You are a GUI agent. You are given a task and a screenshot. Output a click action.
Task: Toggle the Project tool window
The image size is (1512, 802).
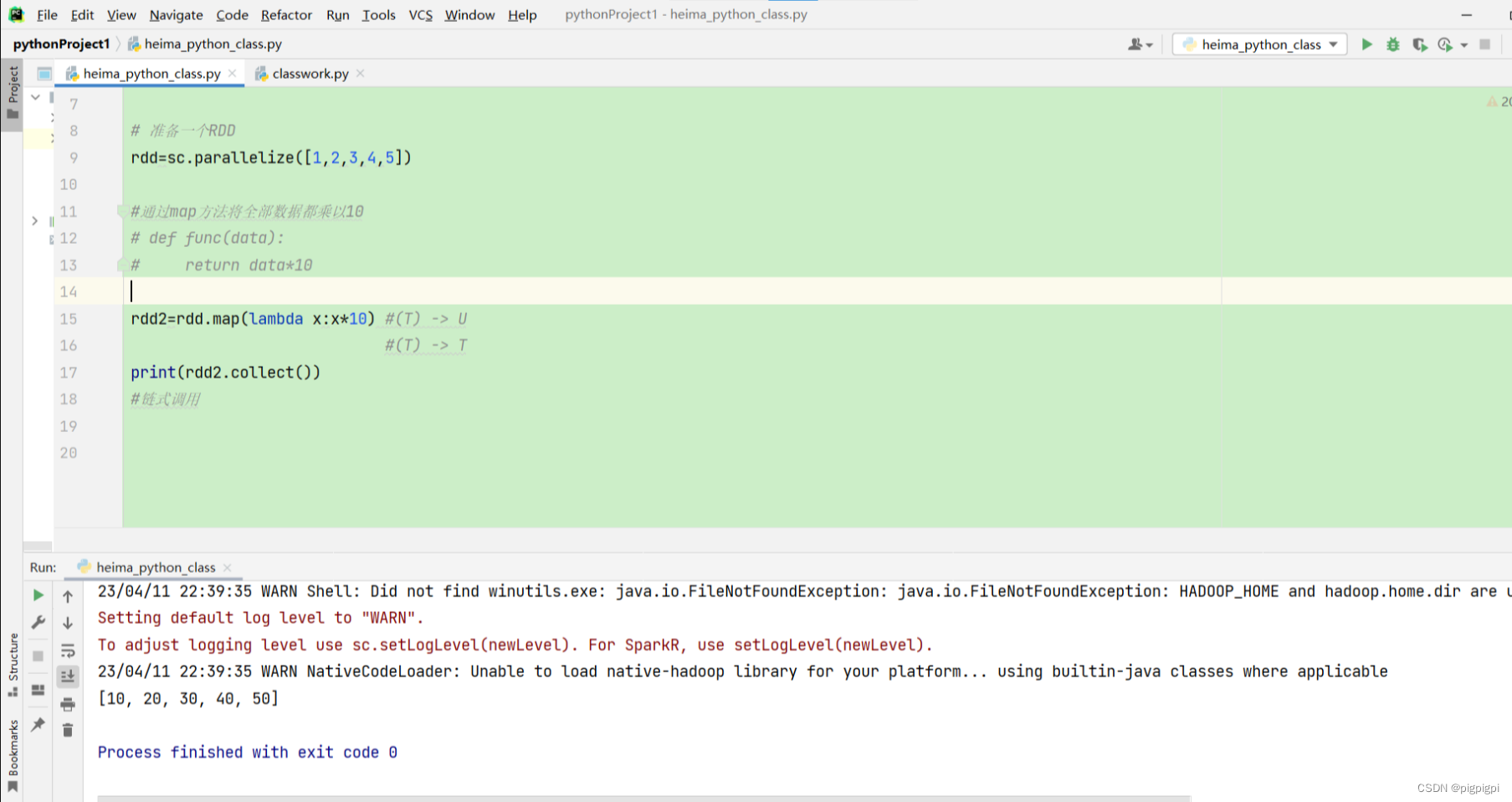point(13,94)
